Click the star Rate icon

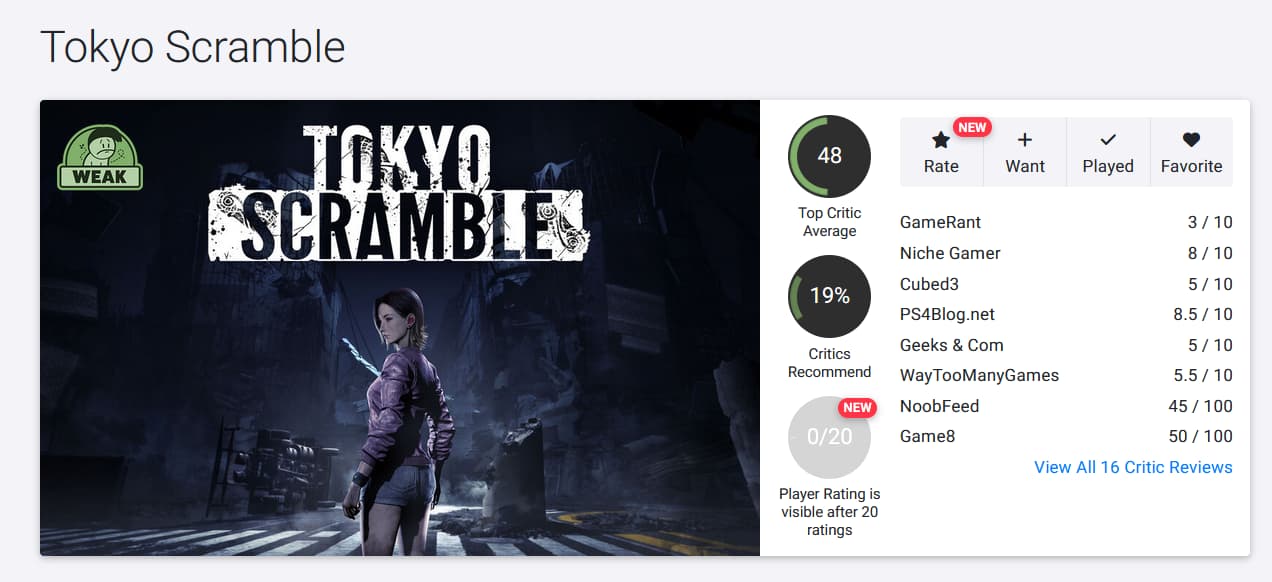941,141
